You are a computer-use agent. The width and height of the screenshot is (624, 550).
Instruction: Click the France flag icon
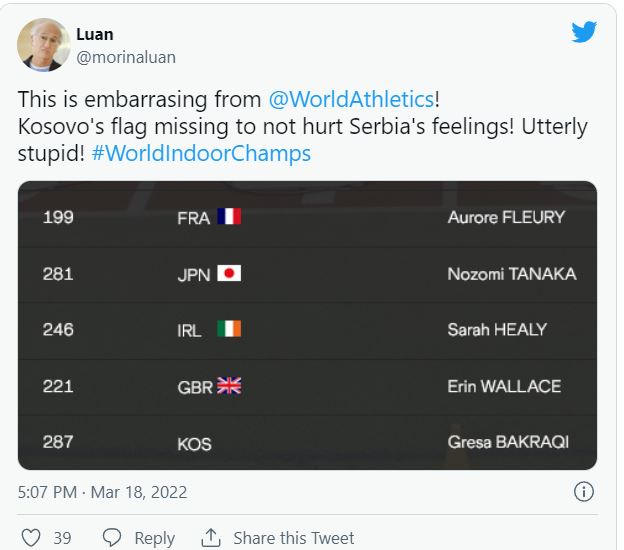pos(229,217)
